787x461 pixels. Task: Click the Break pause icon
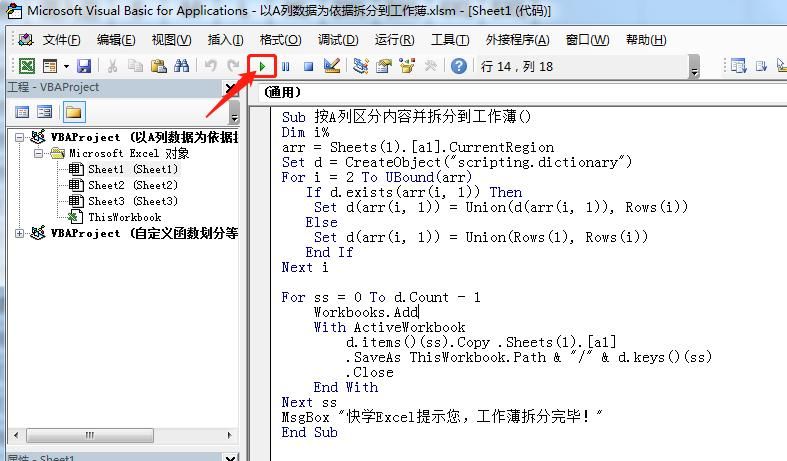286,66
